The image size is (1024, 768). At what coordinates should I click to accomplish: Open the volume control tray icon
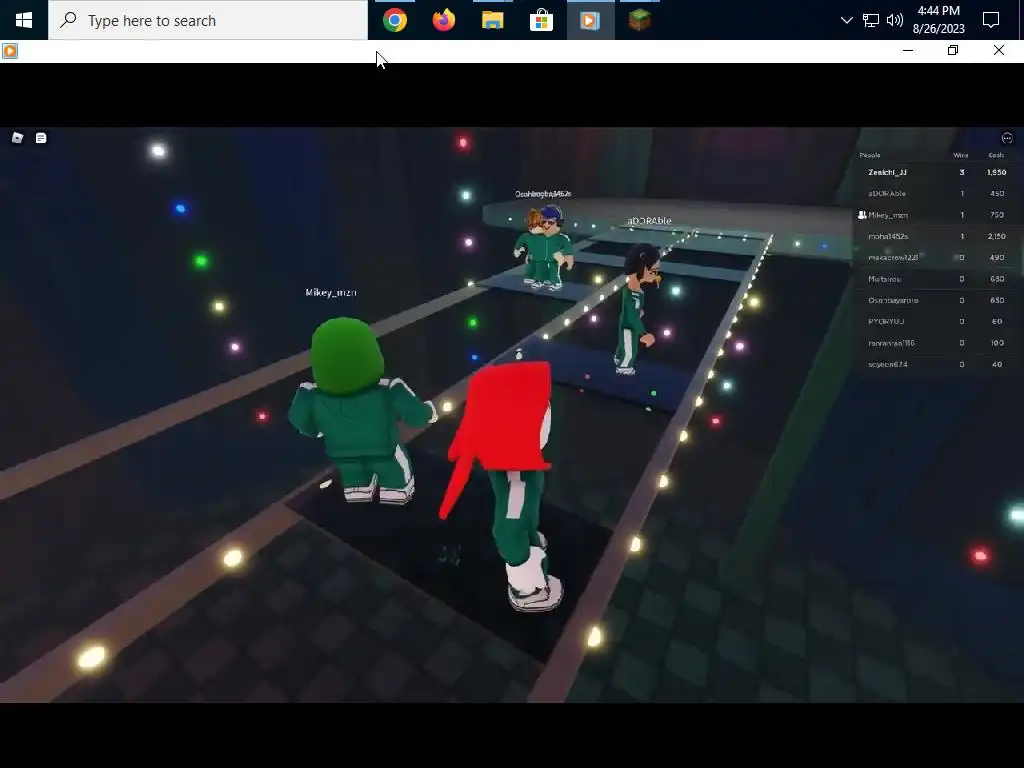pos(895,20)
